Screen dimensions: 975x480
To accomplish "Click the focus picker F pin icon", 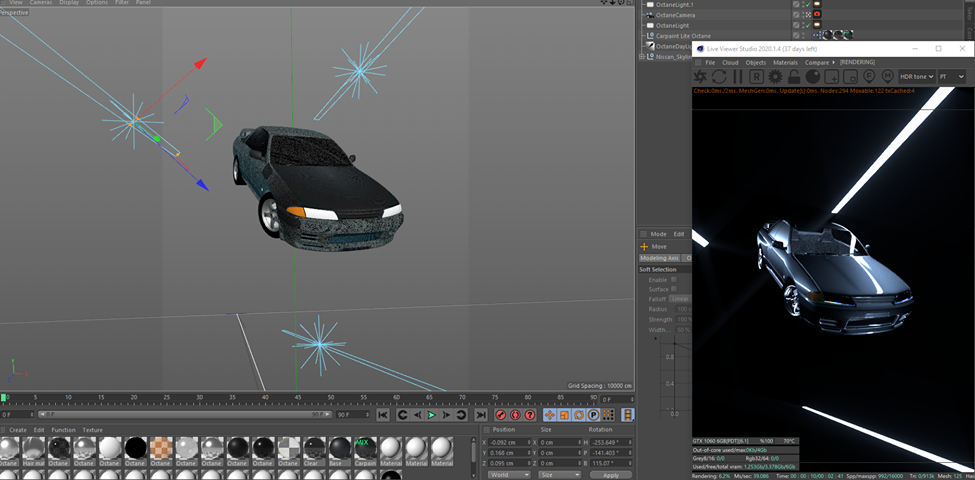I will (869, 76).
